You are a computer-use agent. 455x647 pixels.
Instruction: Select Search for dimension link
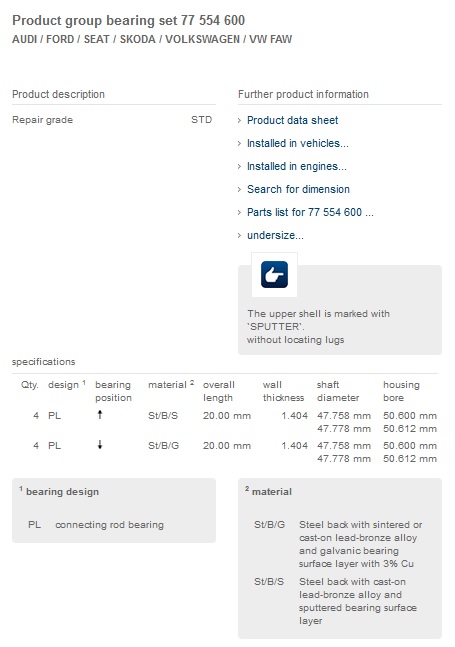pyautogui.click(x=298, y=189)
